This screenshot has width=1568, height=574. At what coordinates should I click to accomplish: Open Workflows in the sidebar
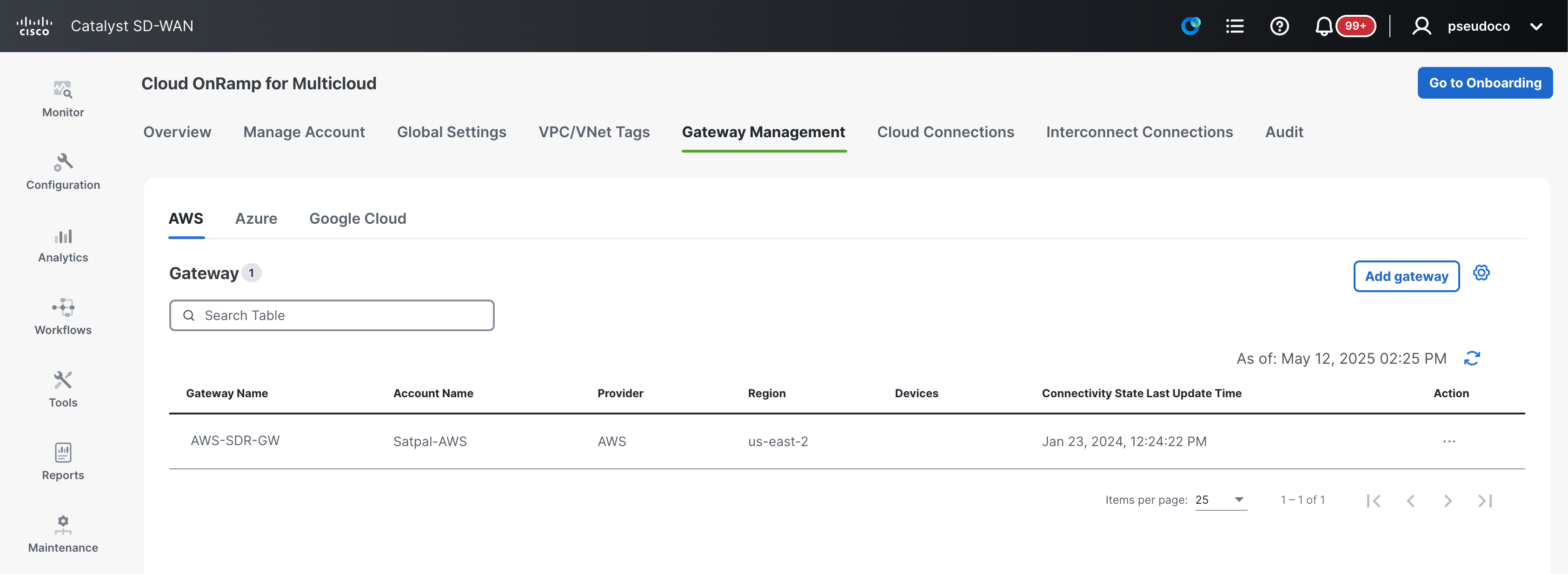pos(63,316)
